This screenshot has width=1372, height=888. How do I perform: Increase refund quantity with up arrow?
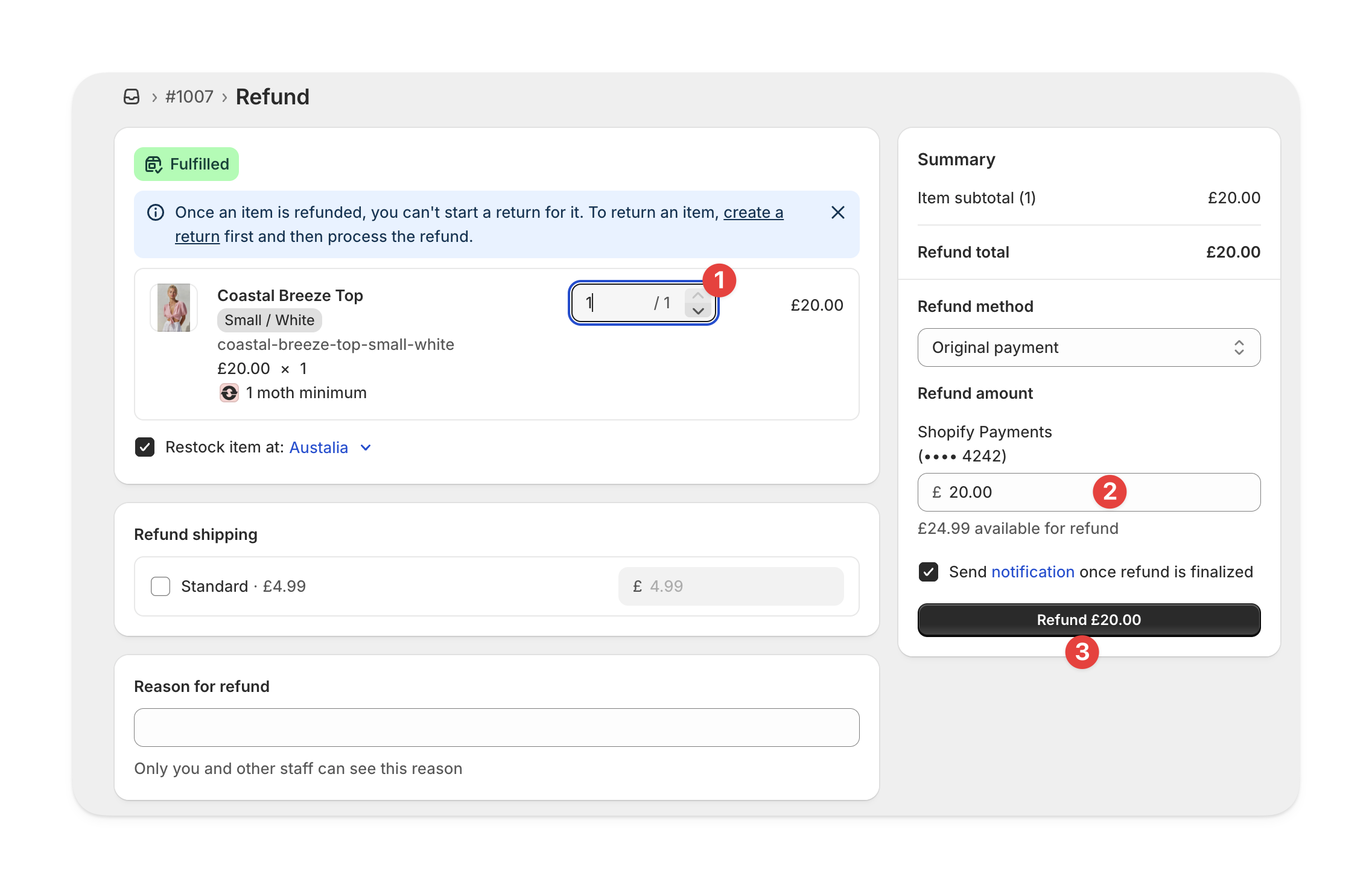point(698,296)
